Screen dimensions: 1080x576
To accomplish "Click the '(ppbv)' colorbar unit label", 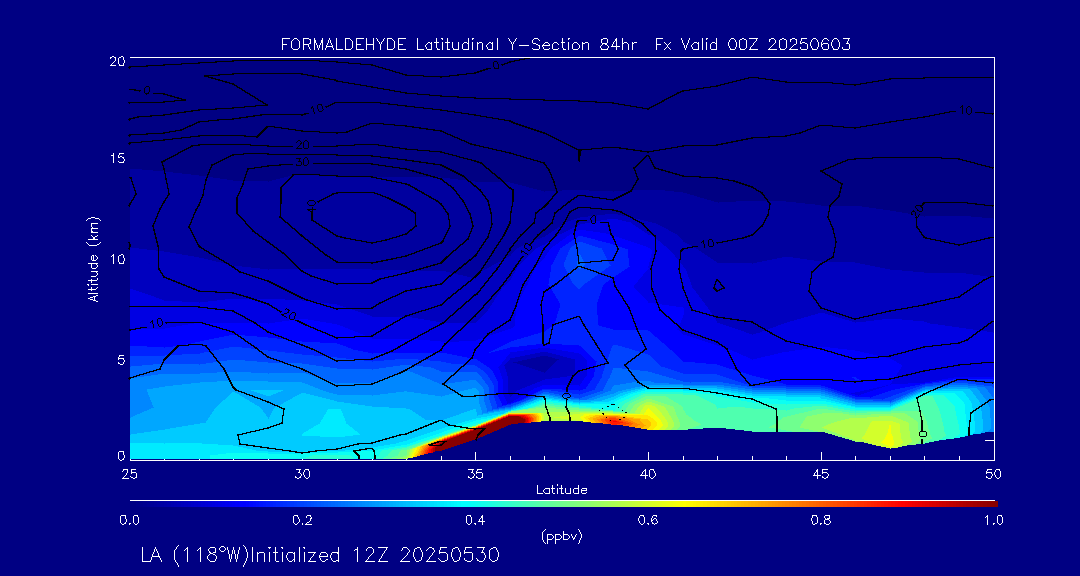I will [x=562, y=537].
